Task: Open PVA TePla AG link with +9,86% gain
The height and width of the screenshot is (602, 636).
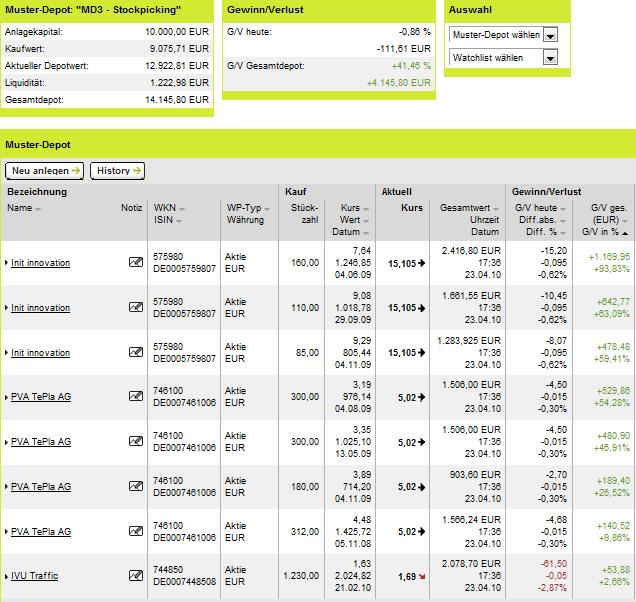Action: pos(41,532)
